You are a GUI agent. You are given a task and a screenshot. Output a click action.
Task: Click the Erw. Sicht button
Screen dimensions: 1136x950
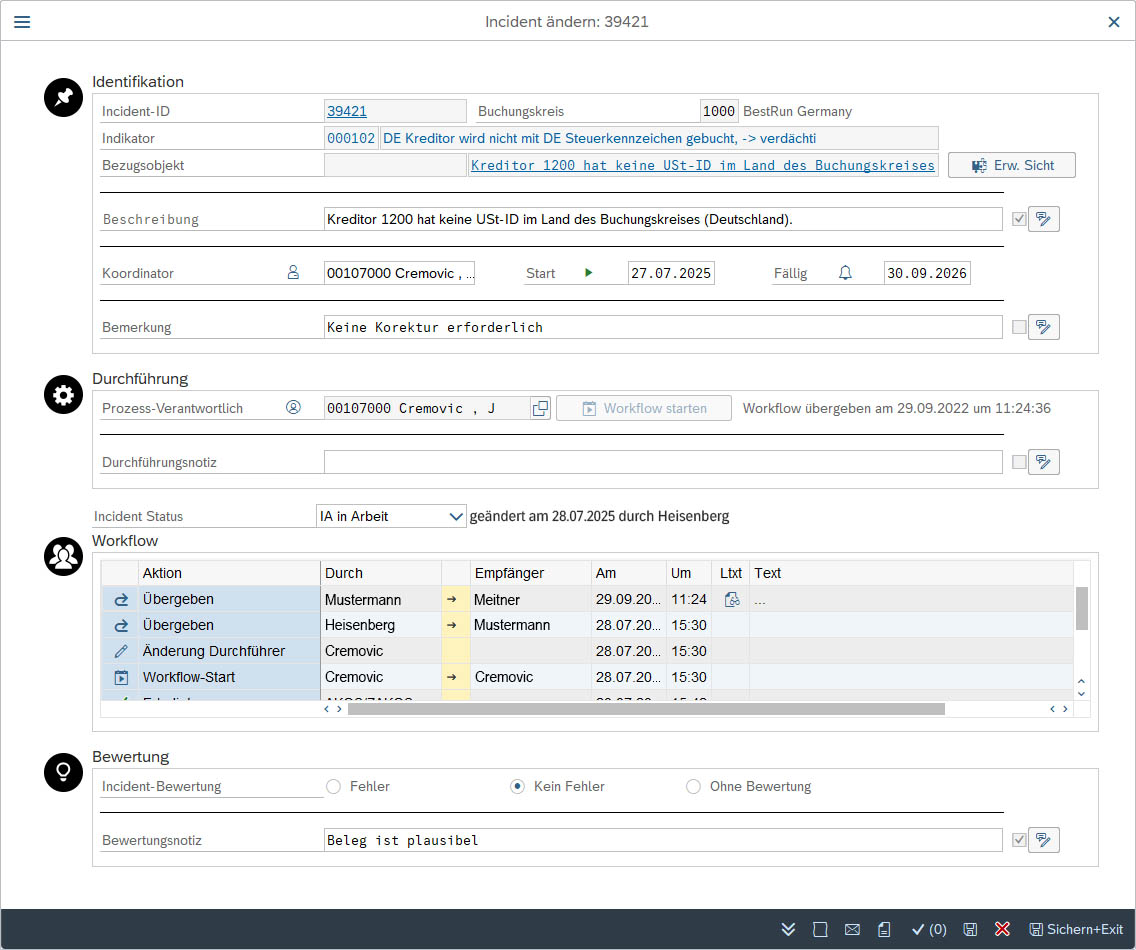point(1011,165)
